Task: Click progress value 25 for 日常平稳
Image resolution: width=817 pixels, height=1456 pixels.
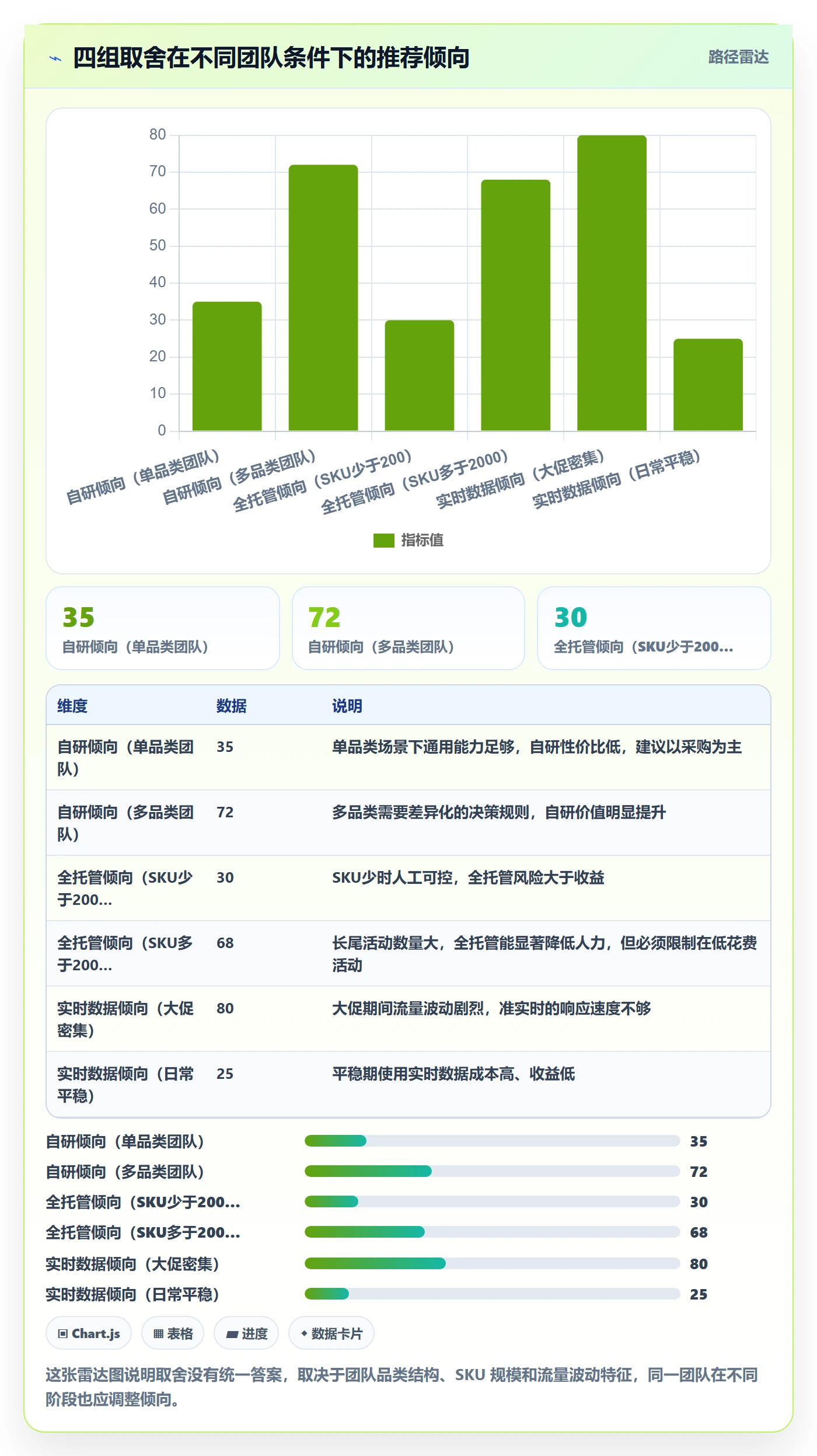Action: click(x=699, y=1294)
